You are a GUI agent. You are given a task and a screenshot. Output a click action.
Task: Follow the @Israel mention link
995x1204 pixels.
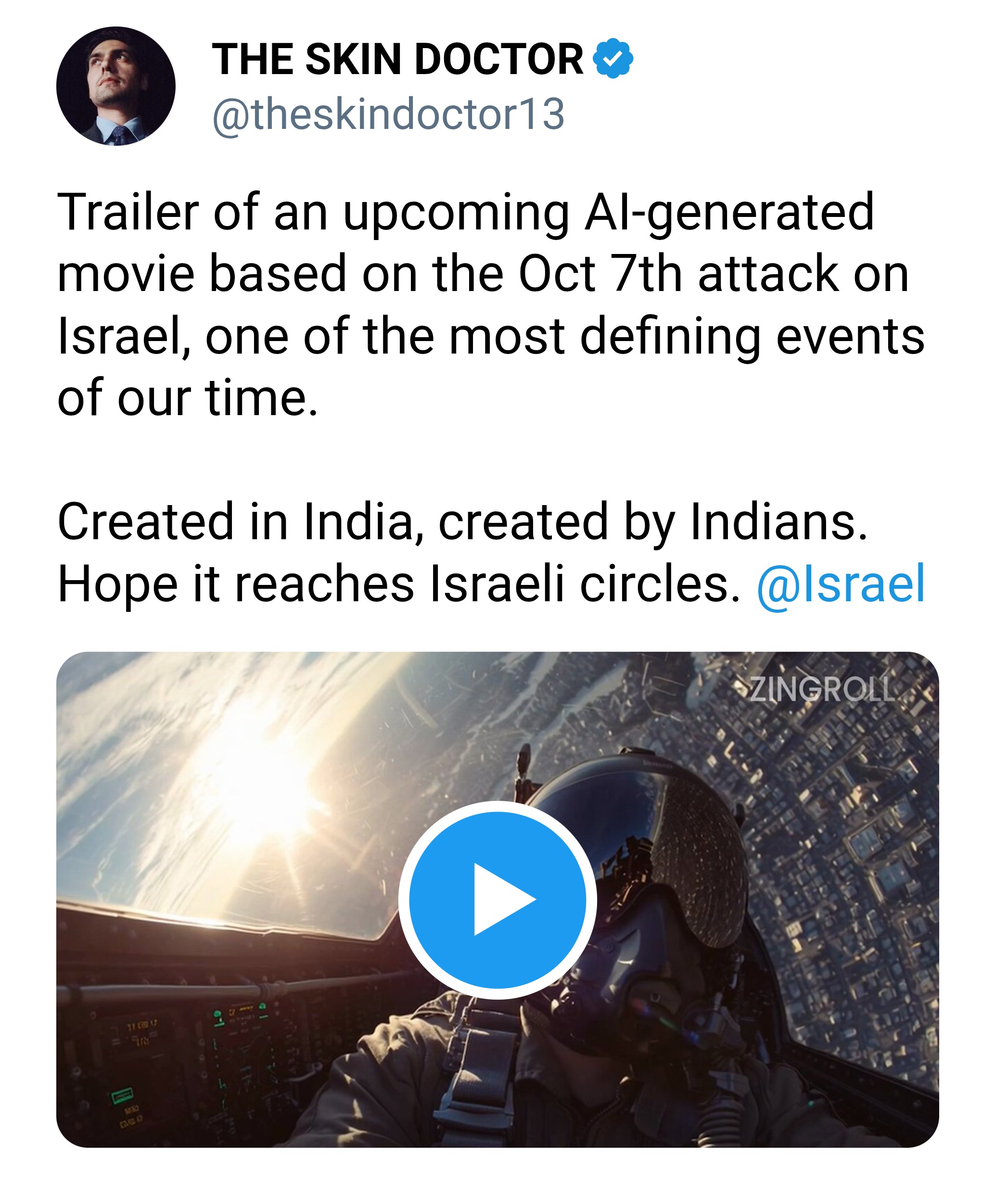(x=841, y=583)
